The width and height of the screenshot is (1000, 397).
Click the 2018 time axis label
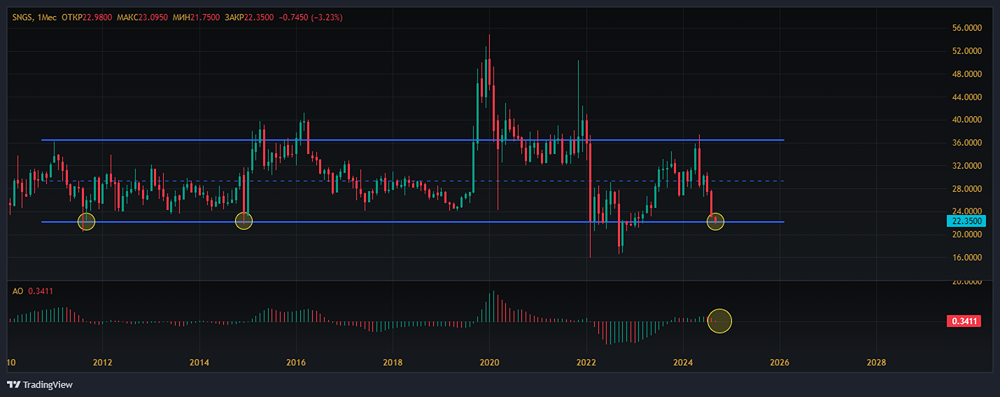[x=393, y=363]
